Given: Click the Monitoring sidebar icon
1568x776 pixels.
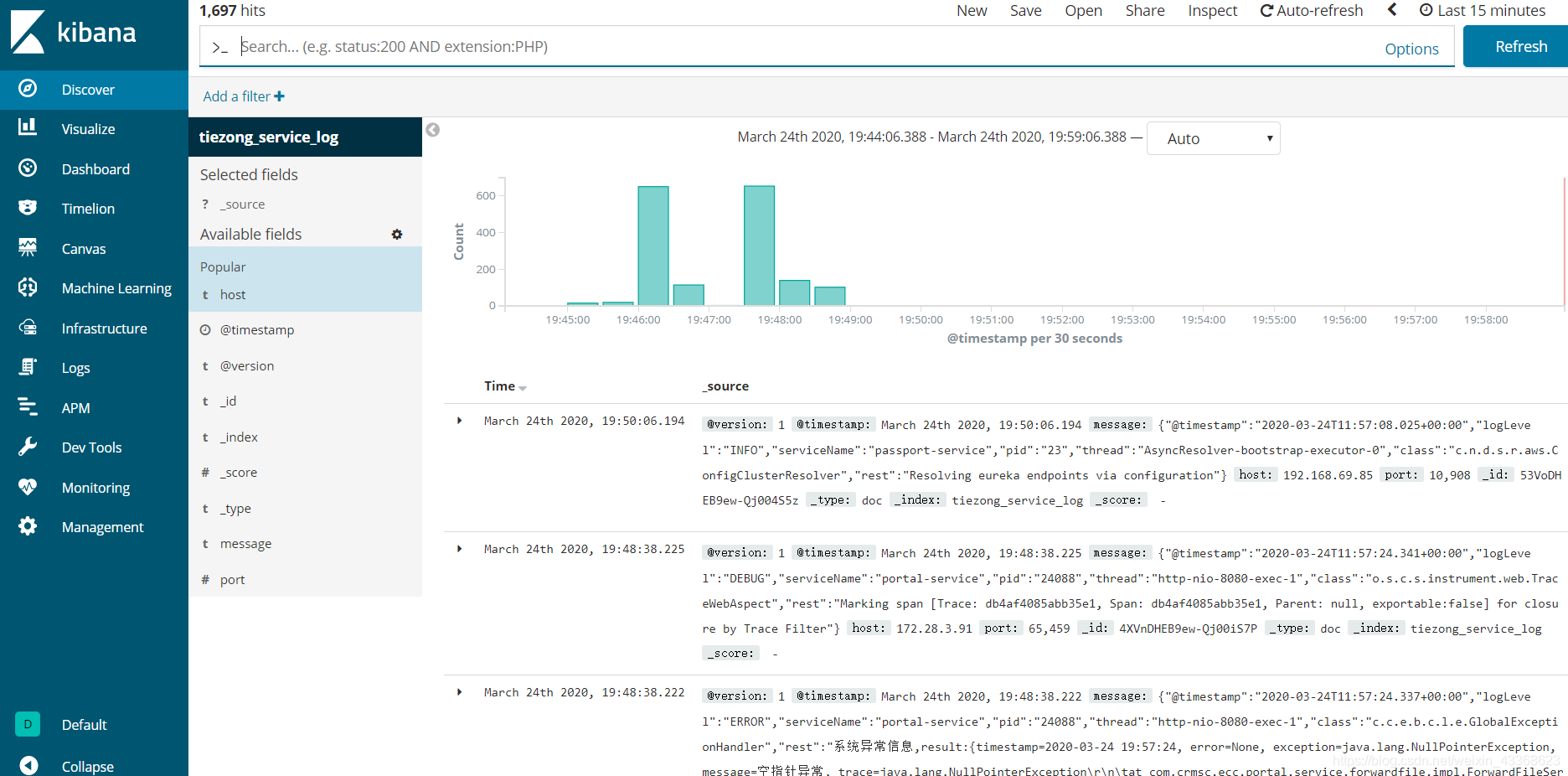Looking at the screenshot, I should click(28, 487).
